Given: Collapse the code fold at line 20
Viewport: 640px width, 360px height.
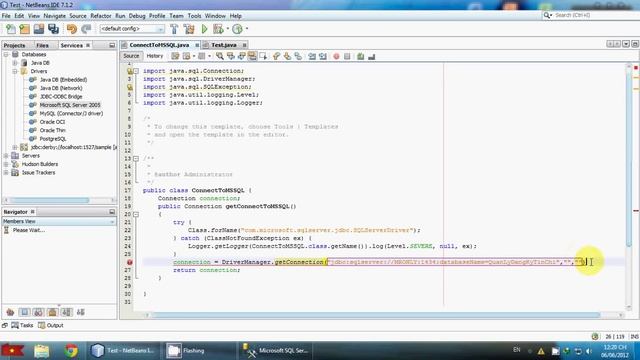Looking at the screenshot, I should point(136,214).
